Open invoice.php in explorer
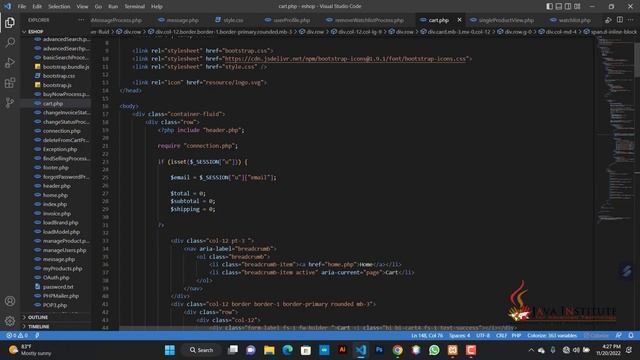640x360 pixels. (x=56, y=213)
